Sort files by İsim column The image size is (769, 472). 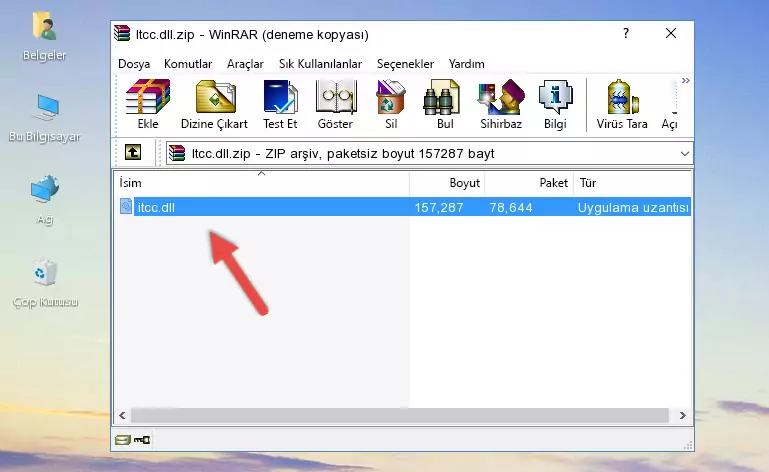coord(262,183)
